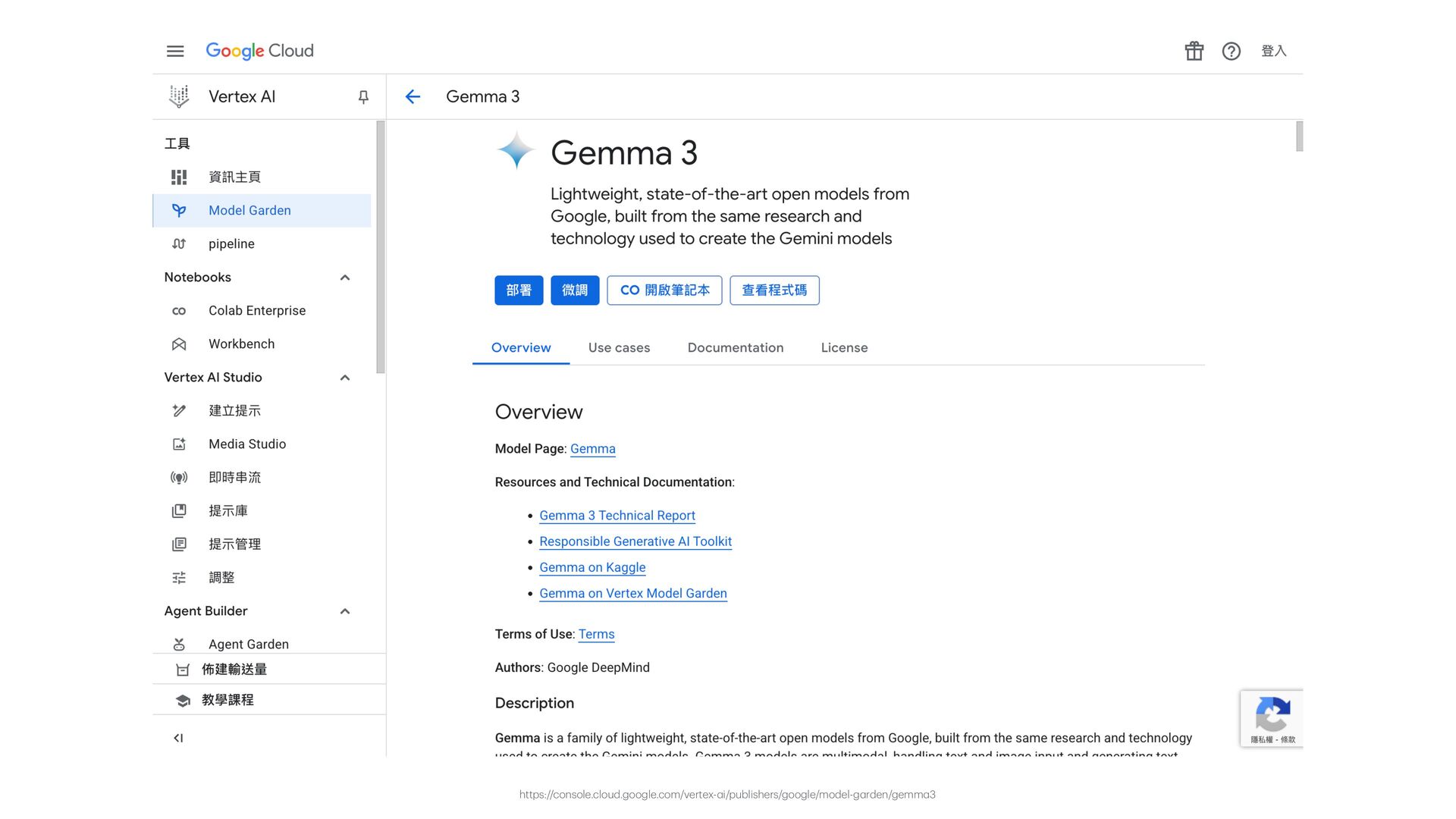Switch to the License tab
The height and width of the screenshot is (819, 1456).
click(844, 347)
